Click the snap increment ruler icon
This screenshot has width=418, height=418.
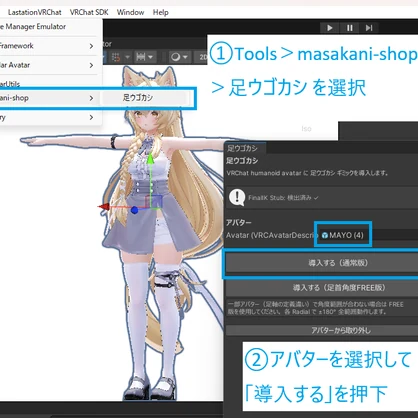pyautogui.click(x=141, y=57)
